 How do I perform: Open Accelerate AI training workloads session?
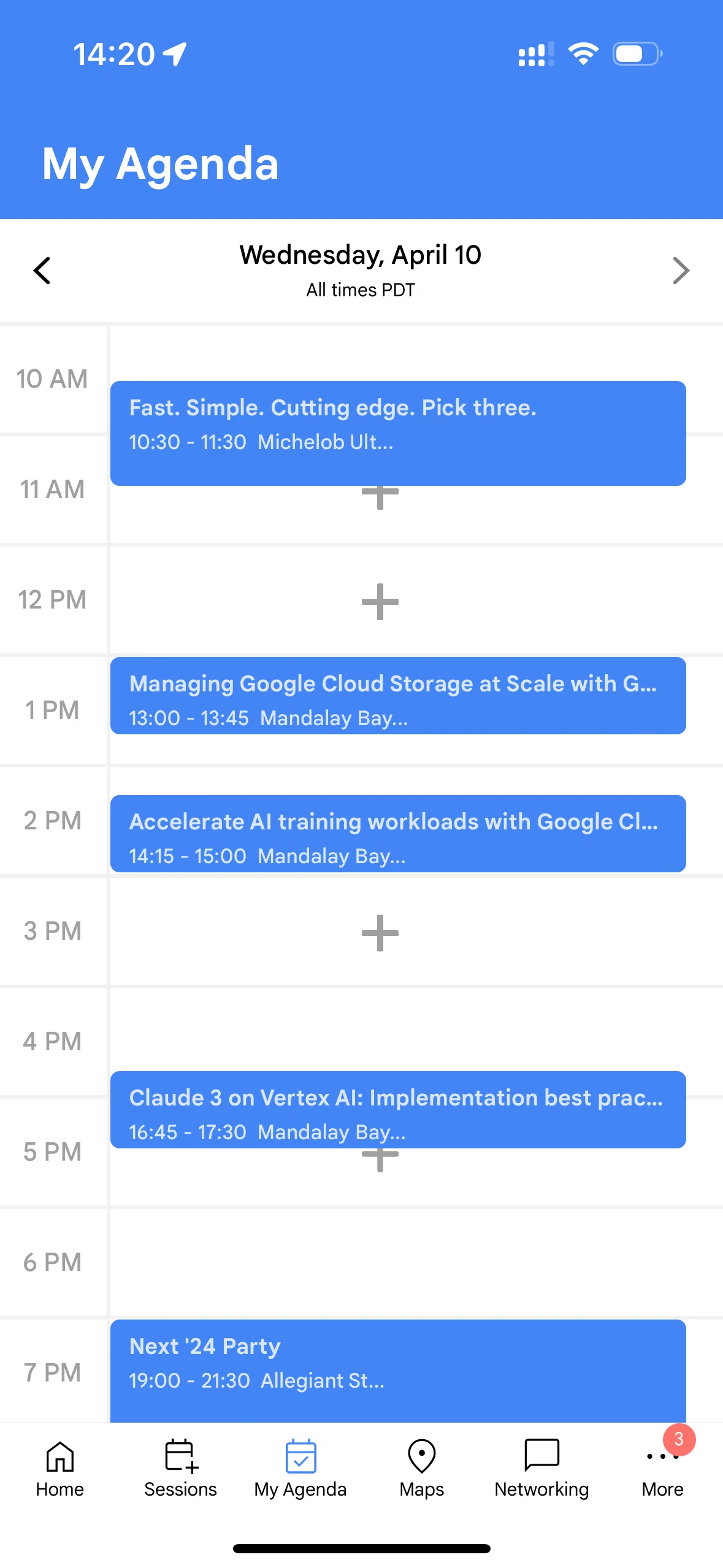398,834
